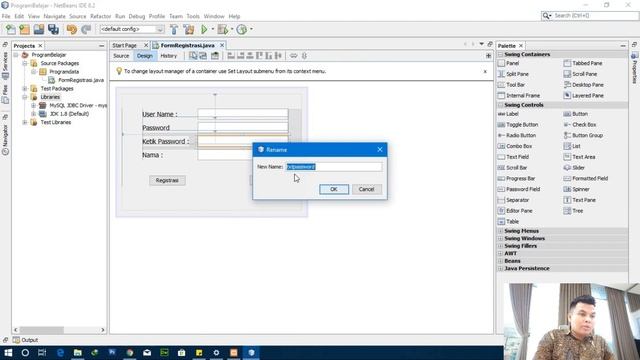The width and height of the screenshot is (640, 360).
Task: Dismiss the layout manager hint bar
Action: coord(485,71)
